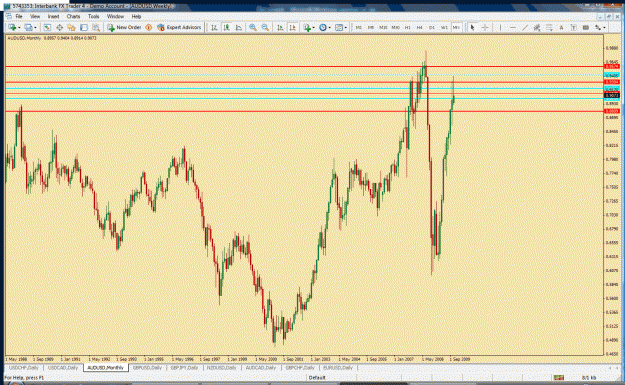Select the crosshair tool
The image size is (625, 385).
(x=485, y=28)
